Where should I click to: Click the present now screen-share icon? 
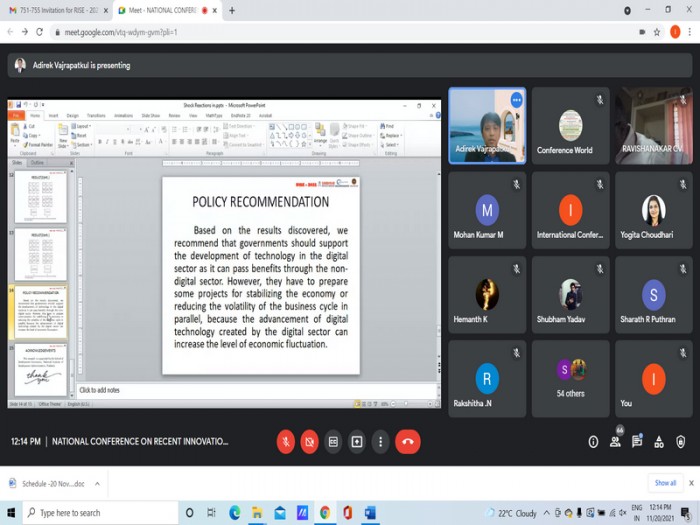tap(357, 441)
